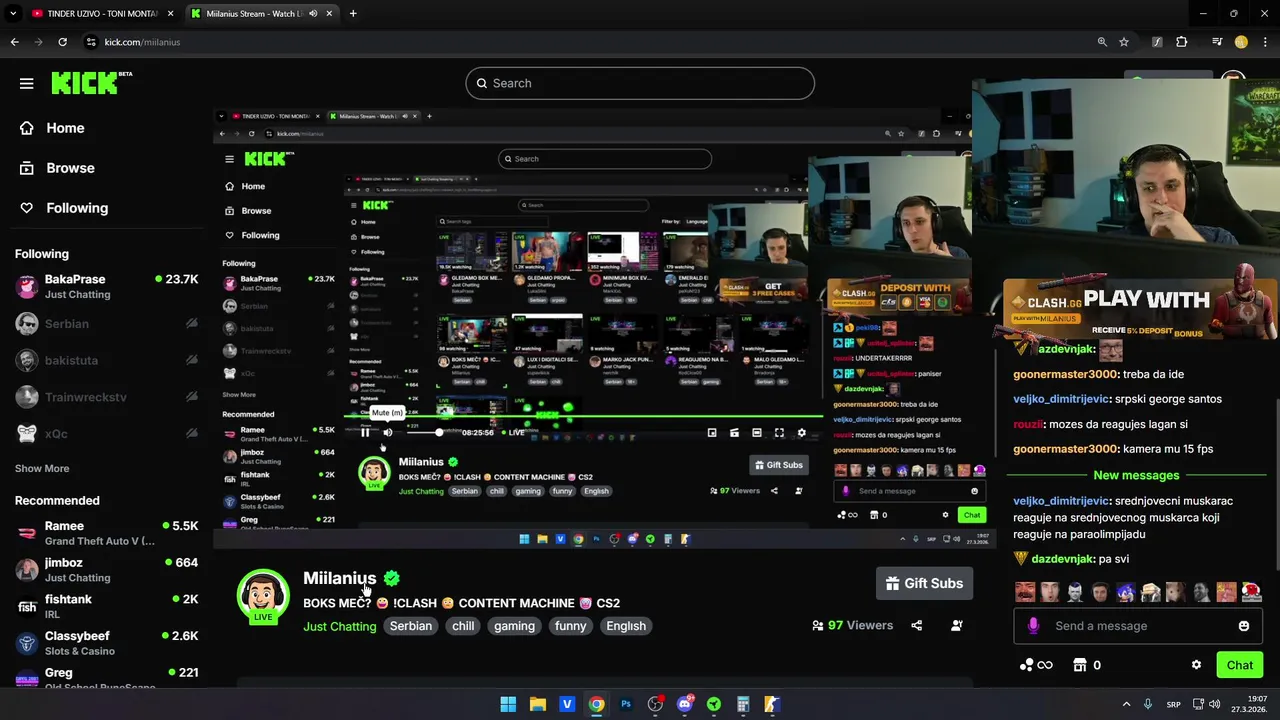Image resolution: width=1280 pixels, height=720 pixels.
Task: Open the chat shop icon showing 0
Action: pos(1087,665)
